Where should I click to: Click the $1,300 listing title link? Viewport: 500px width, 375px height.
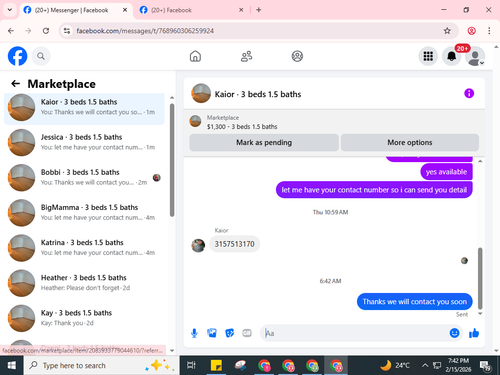[242, 127]
